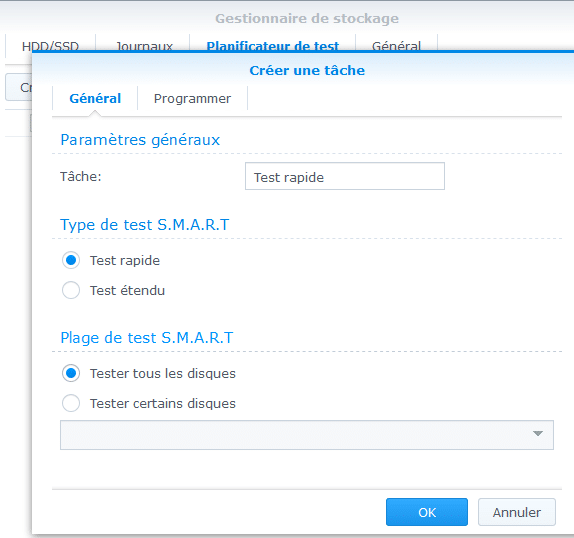Open the Journaux tab

144,45
